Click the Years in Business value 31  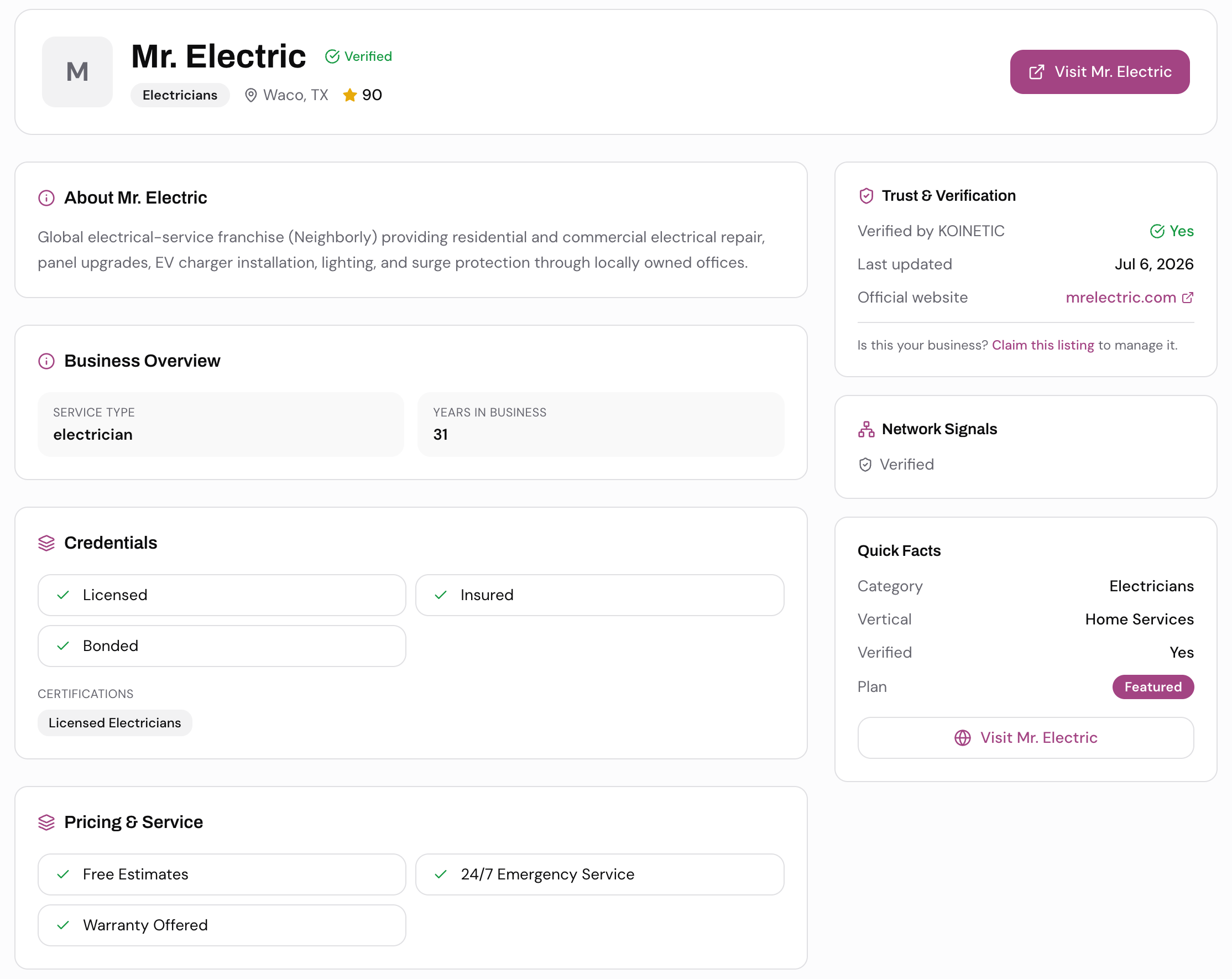coord(440,435)
